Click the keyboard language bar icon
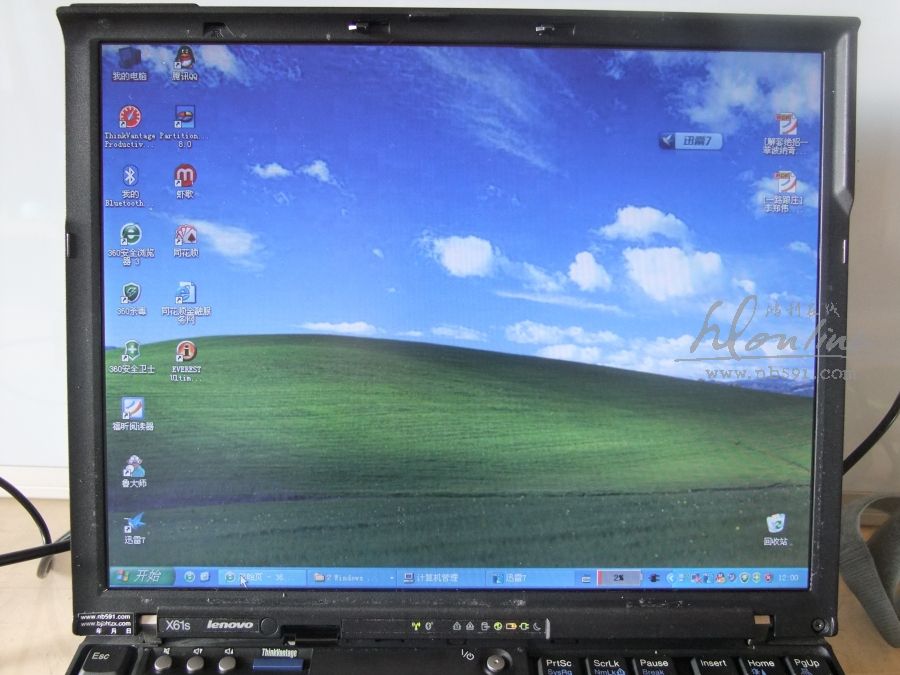 585,579
